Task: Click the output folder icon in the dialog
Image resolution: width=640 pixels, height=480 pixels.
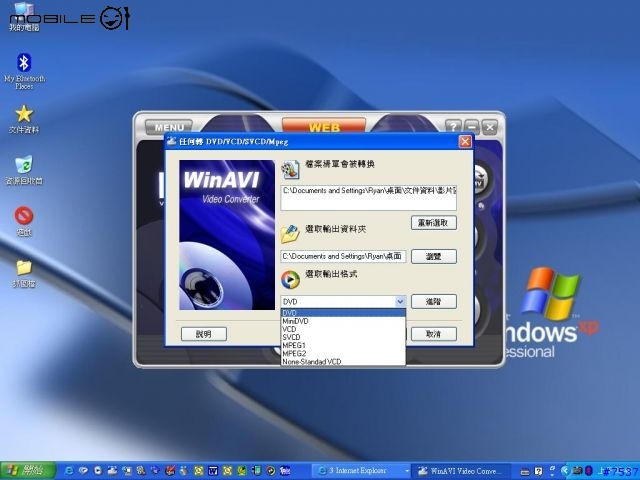Action: click(290, 233)
